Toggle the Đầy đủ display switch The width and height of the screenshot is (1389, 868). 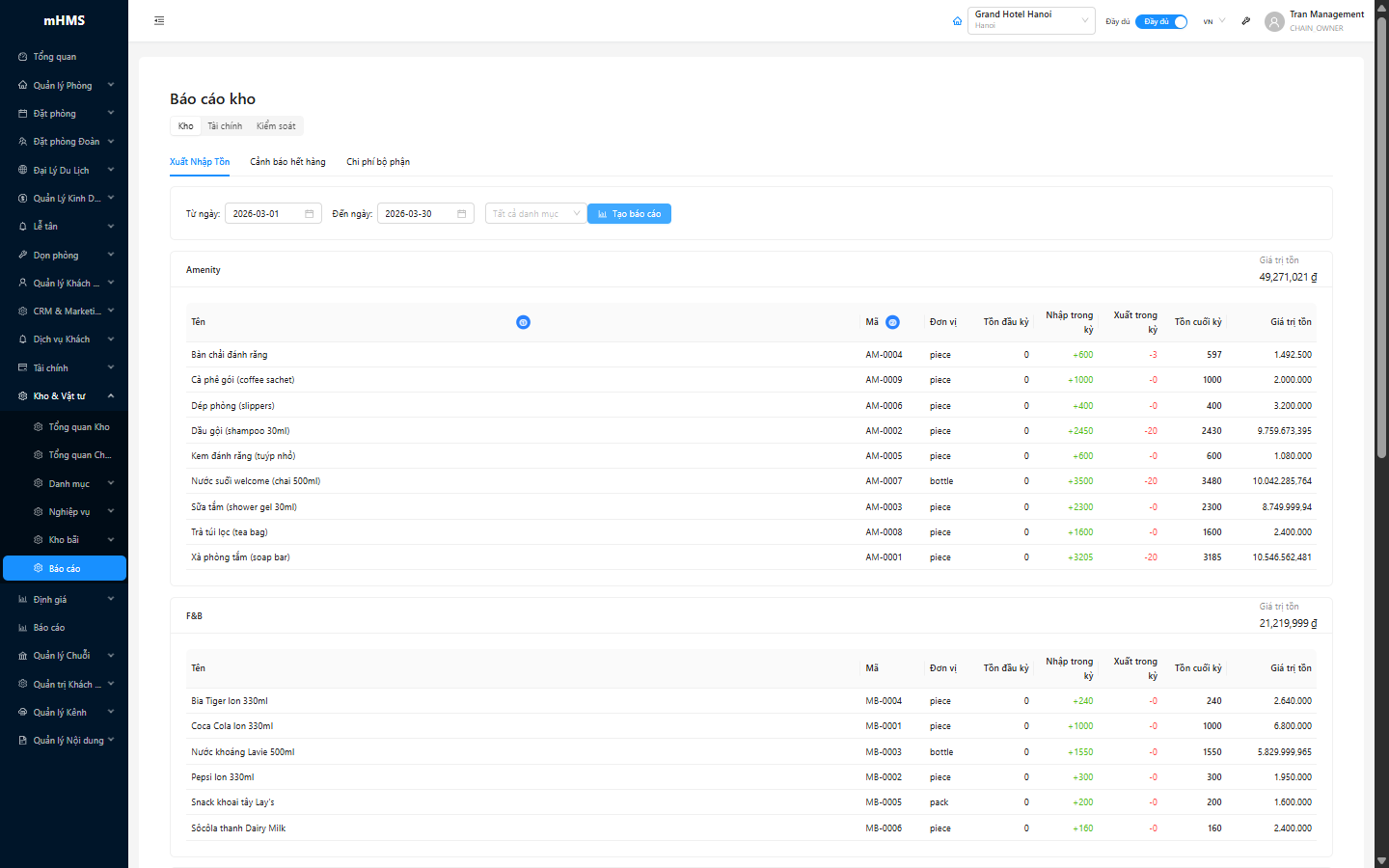1160,21
